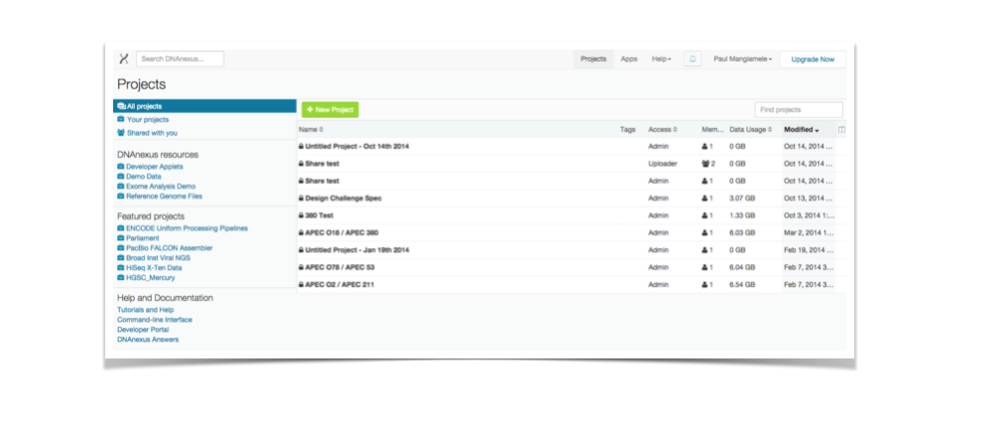Click the briefcase icon next to HGSC_Mercury
The image size is (1000, 424).
pos(121,277)
